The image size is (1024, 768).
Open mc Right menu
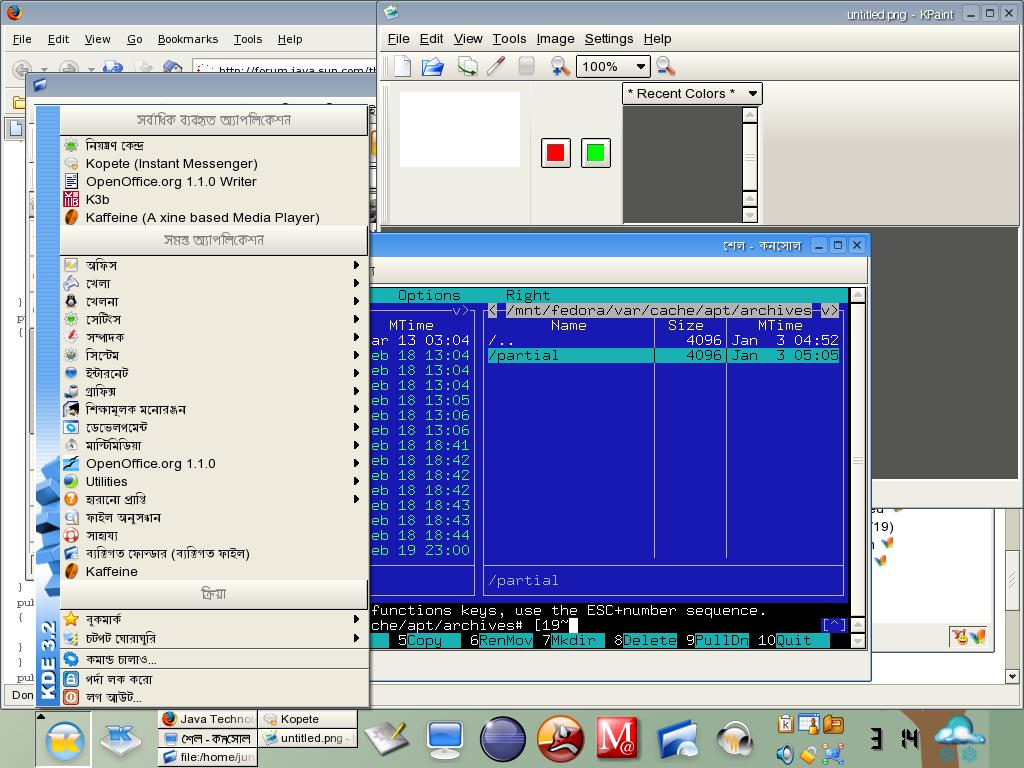[x=528, y=295]
